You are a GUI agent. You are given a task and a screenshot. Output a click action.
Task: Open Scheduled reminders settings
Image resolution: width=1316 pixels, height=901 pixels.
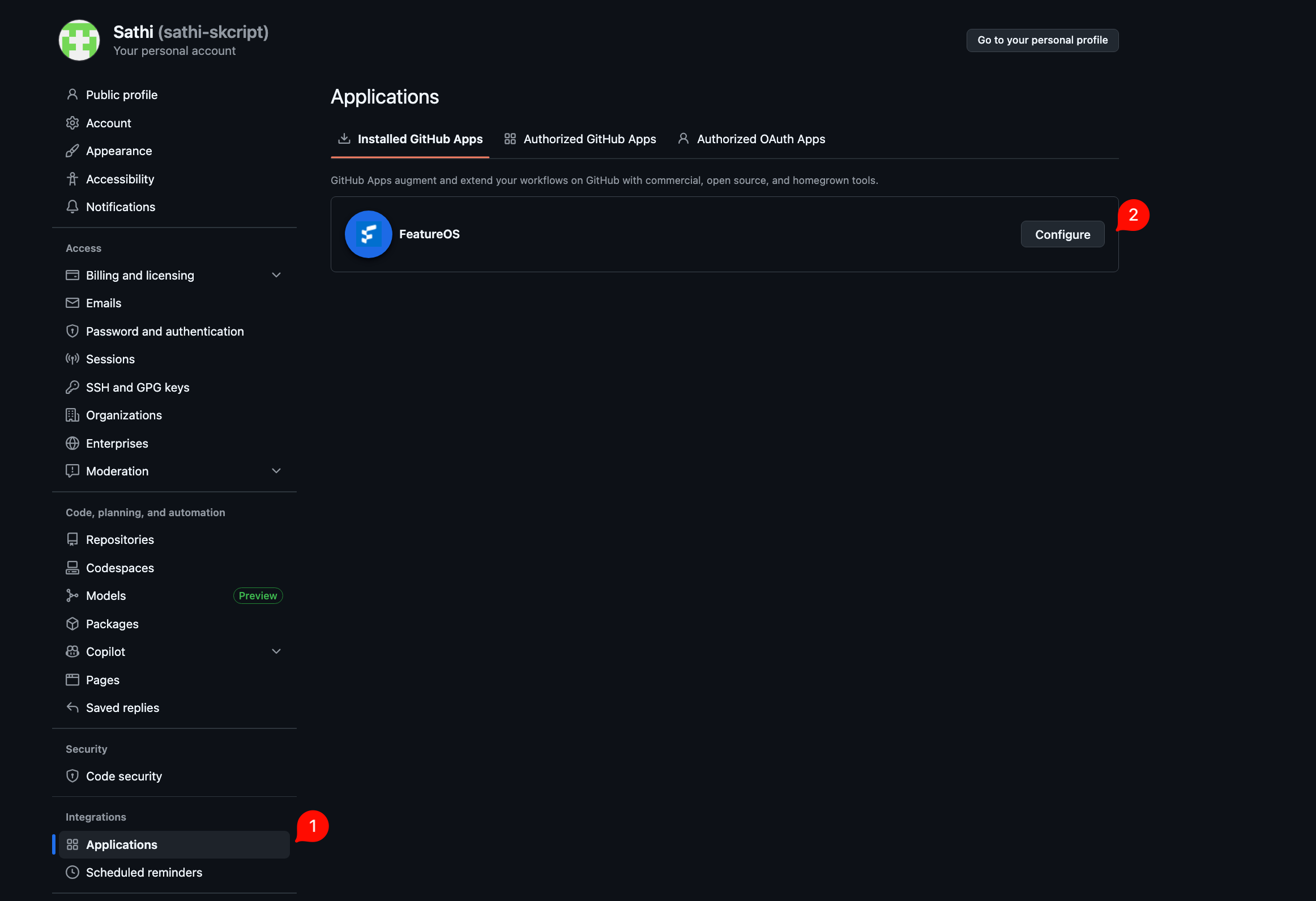174,872
